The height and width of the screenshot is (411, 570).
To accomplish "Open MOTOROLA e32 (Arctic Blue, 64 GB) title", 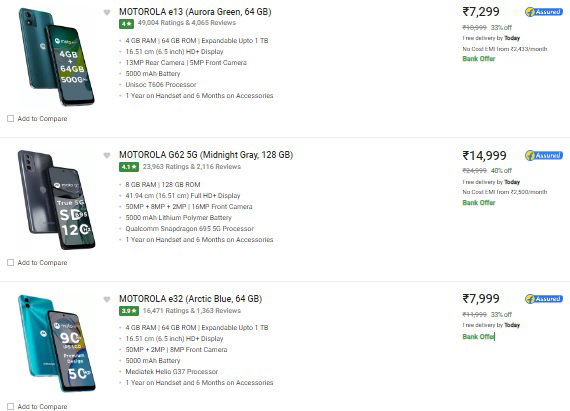I will point(190,299).
